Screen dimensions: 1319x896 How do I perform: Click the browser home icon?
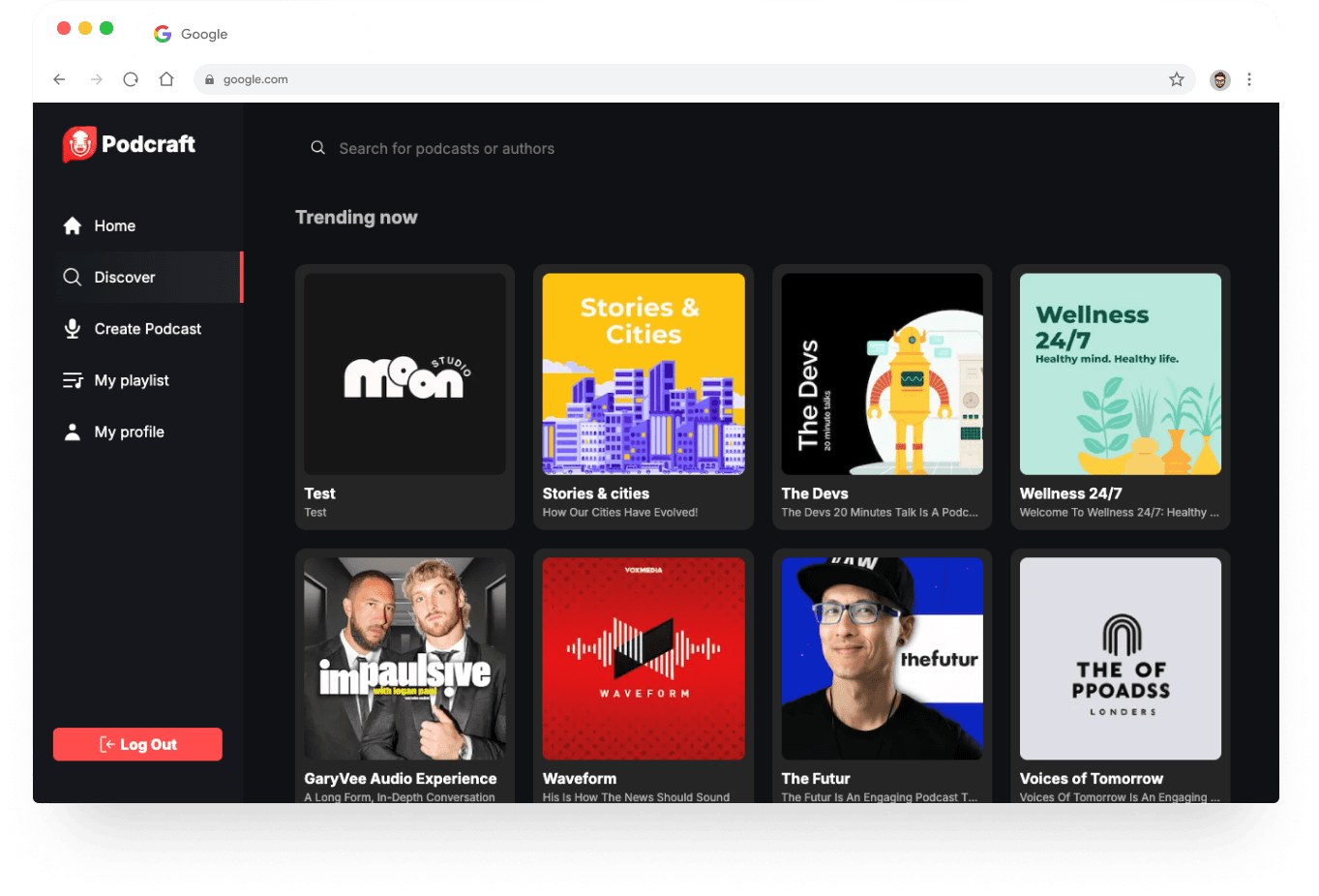pos(166,79)
